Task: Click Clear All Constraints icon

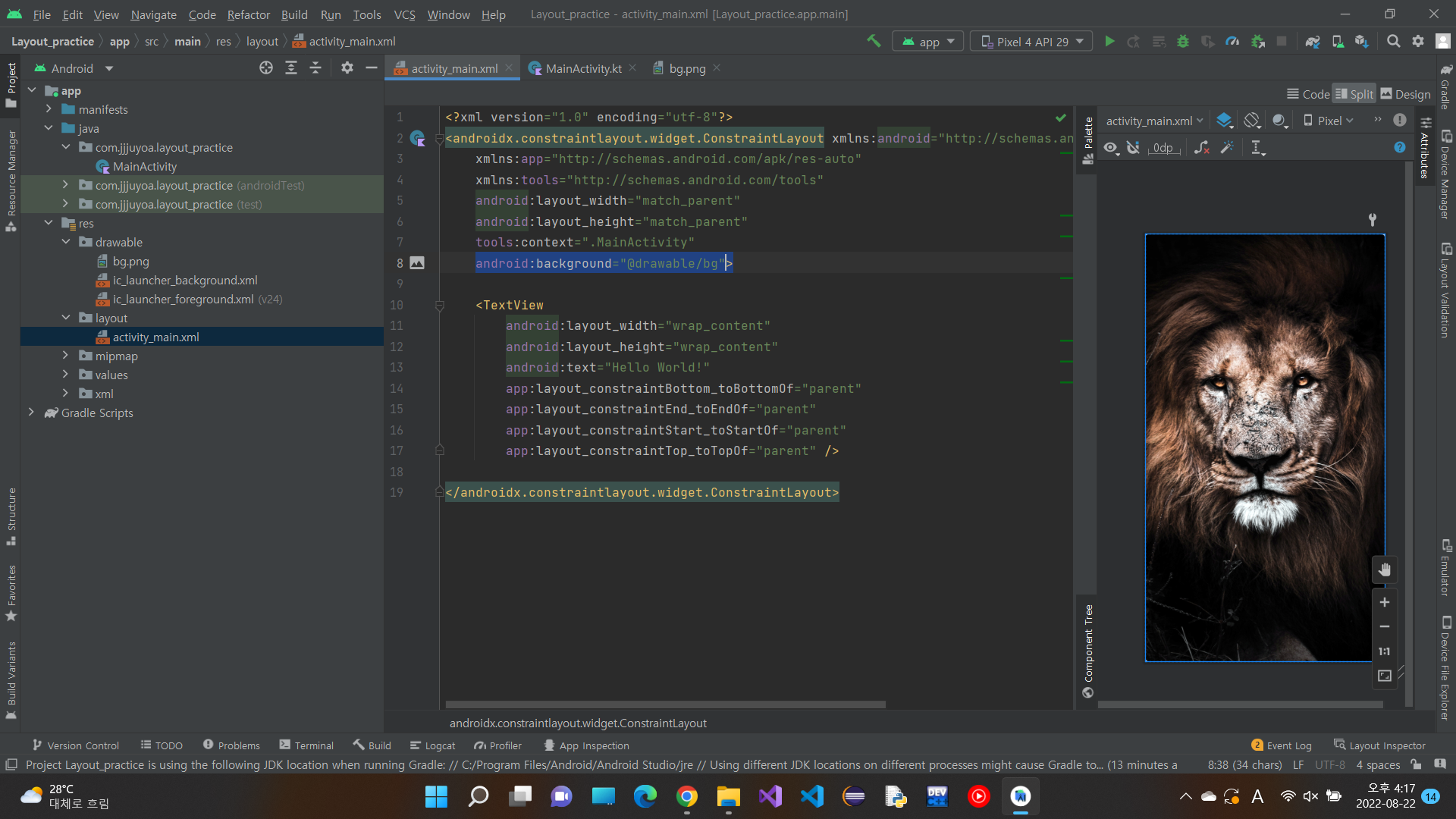Action: pyautogui.click(x=1201, y=148)
